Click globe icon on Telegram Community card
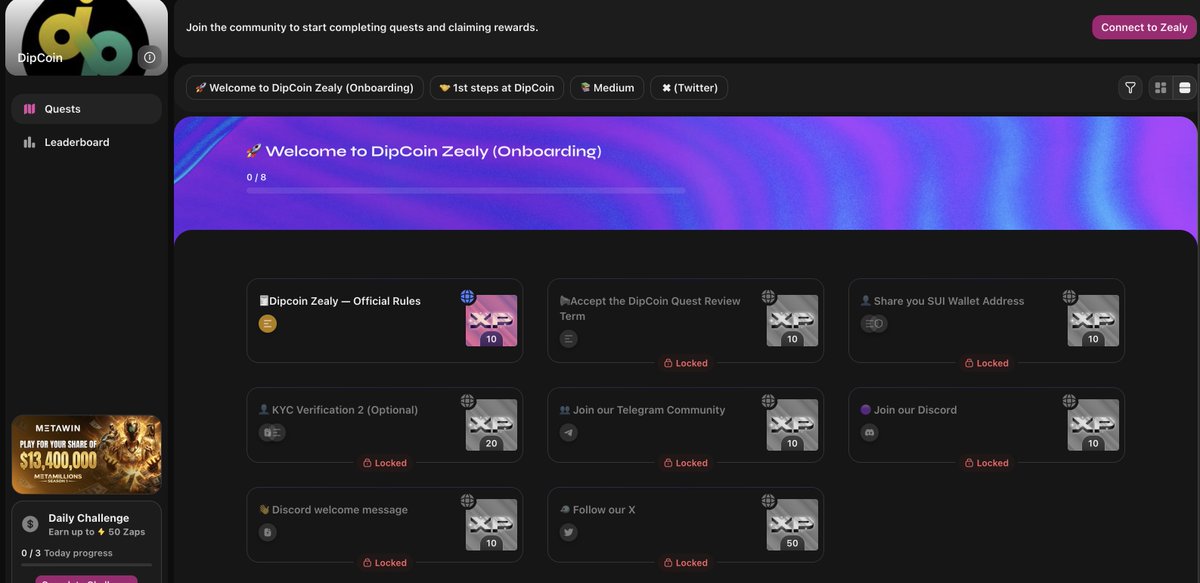This screenshot has height=583, width=1200. click(768, 401)
